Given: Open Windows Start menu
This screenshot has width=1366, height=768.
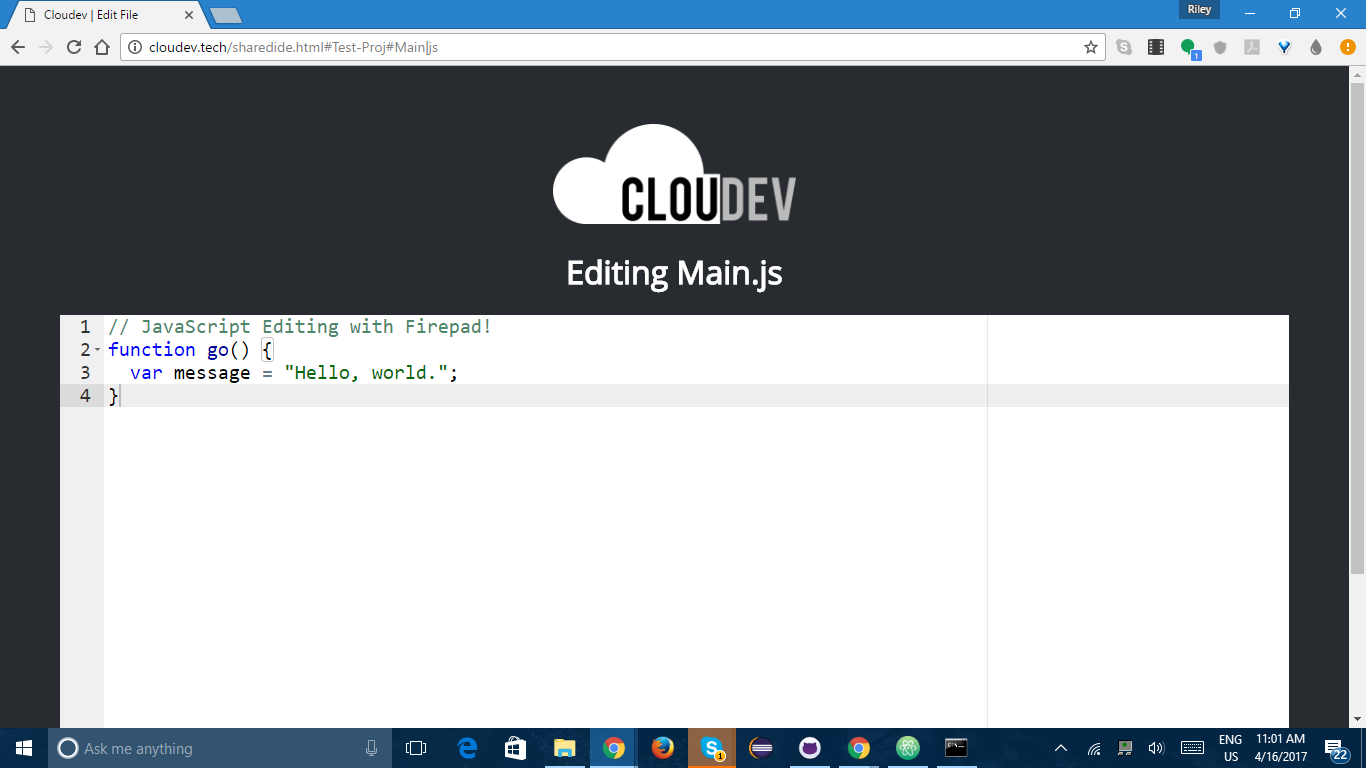Looking at the screenshot, I should [x=24, y=748].
